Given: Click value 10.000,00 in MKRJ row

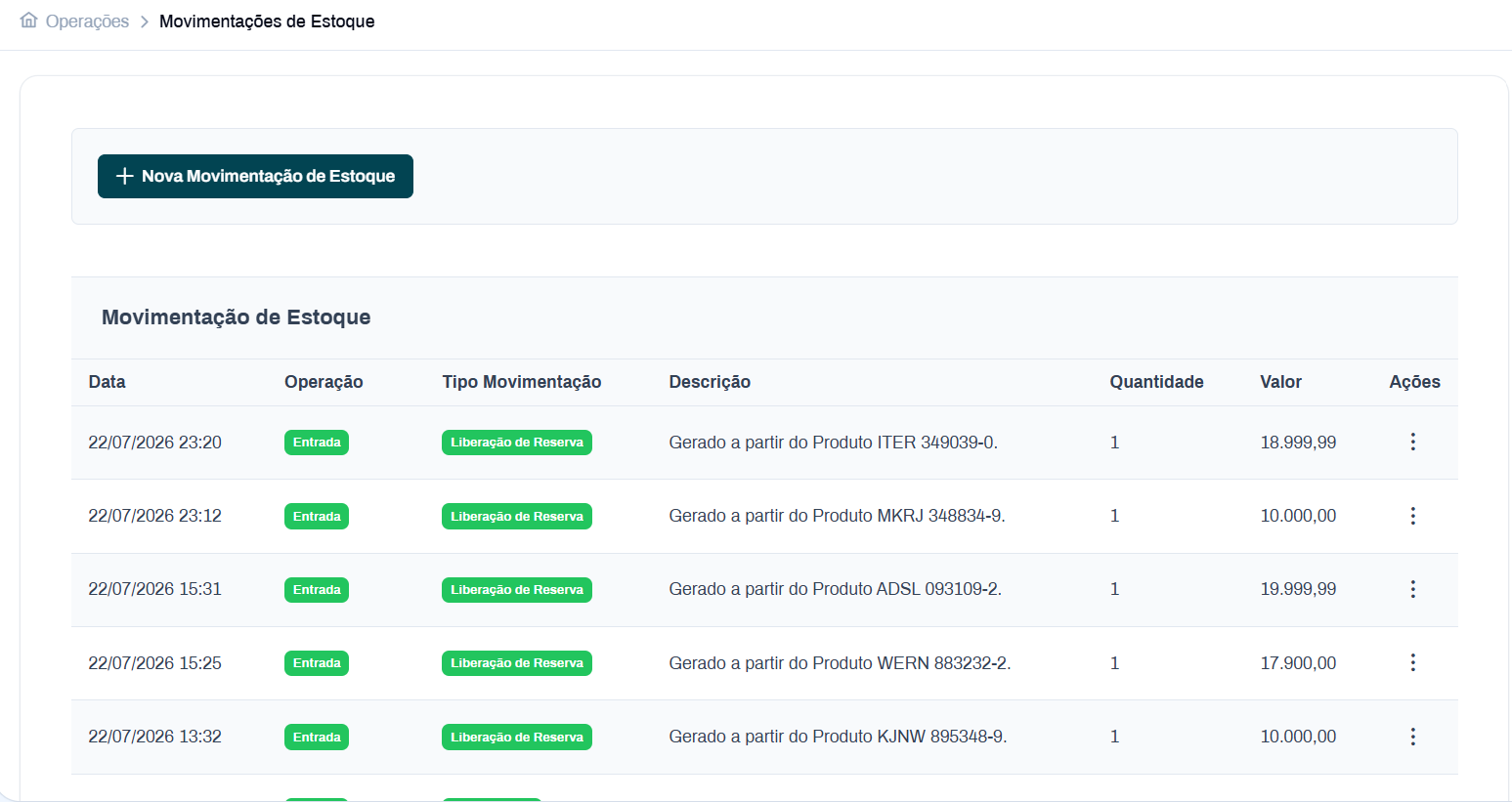Looking at the screenshot, I should (1298, 516).
